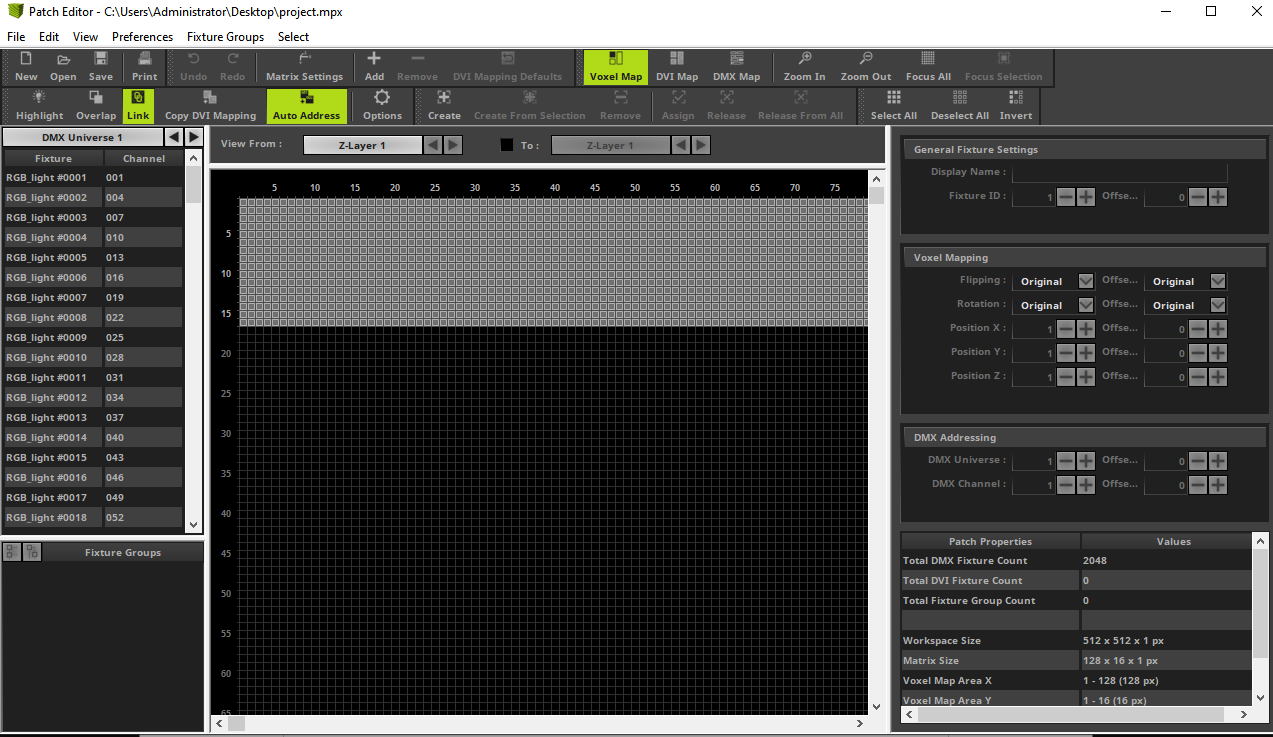The height and width of the screenshot is (737, 1273).
Task: Click the Channel column header
Action: pyautogui.click(x=144, y=158)
